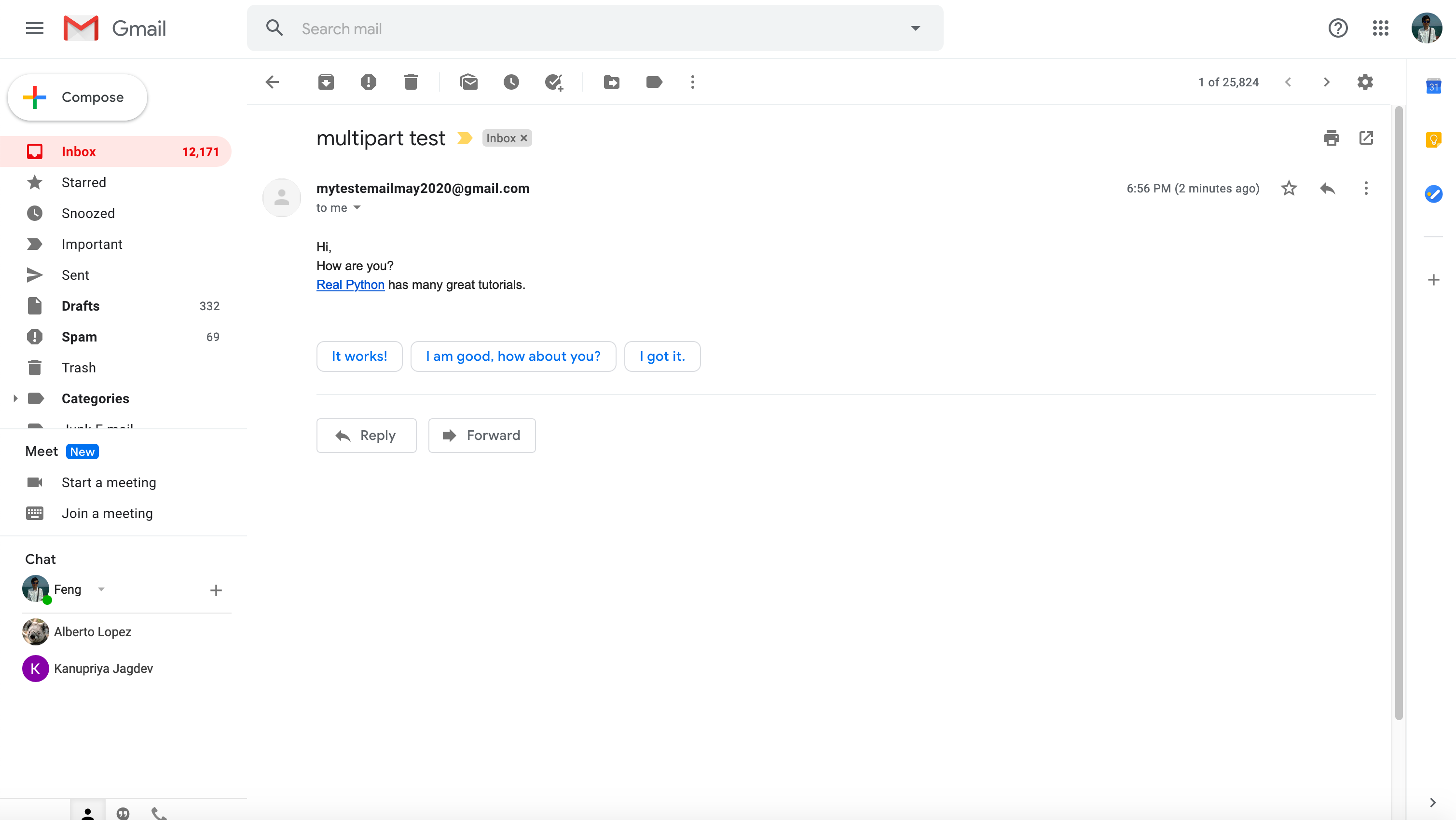This screenshot has height=820, width=1456.
Task: Open the Spam folder
Action: tap(79, 336)
